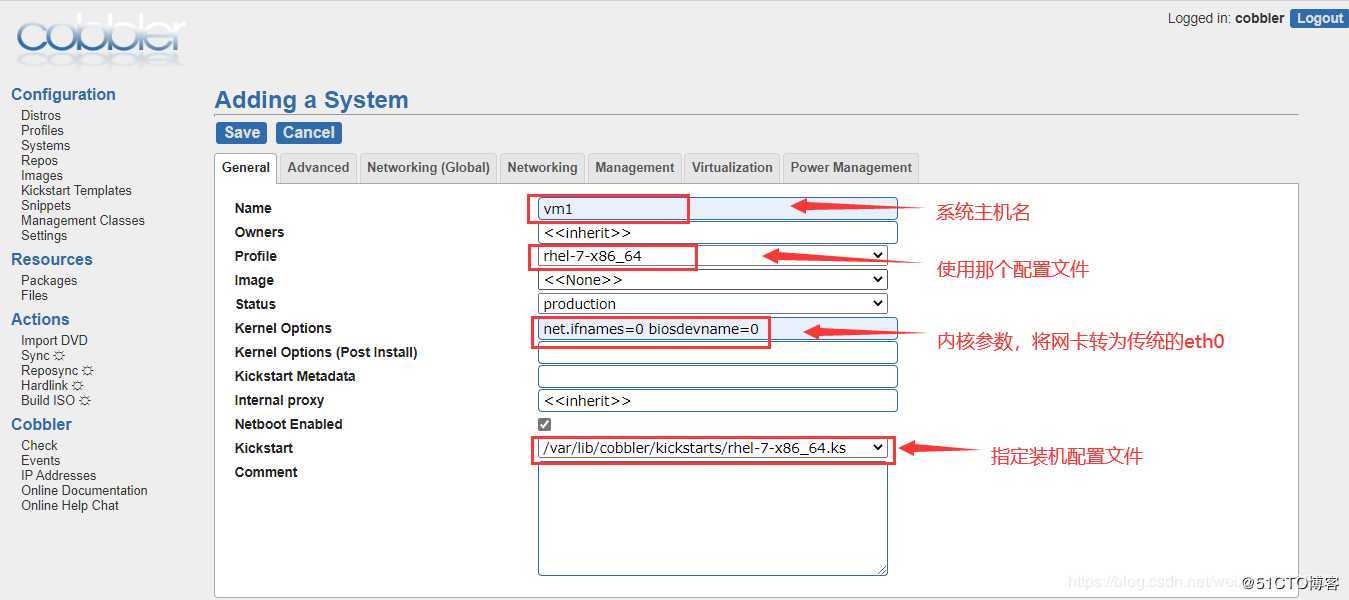Click the Owners input field
The width and height of the screenshot is (1349, 600).
point(718,233)
